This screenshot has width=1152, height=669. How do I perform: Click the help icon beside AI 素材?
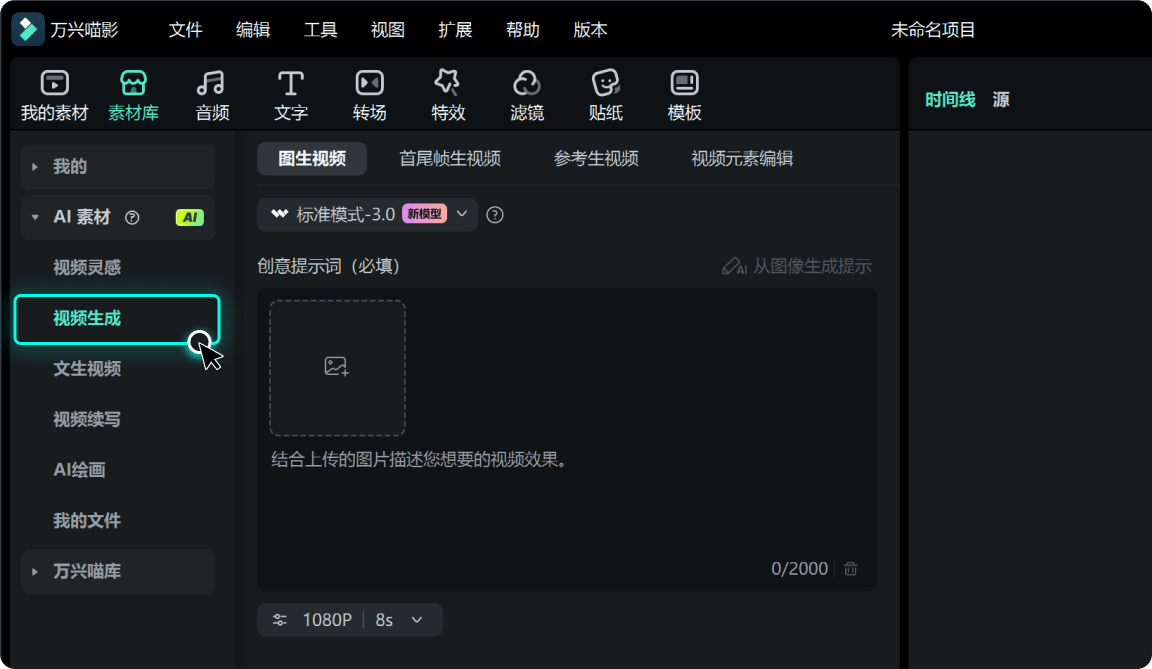132,217
